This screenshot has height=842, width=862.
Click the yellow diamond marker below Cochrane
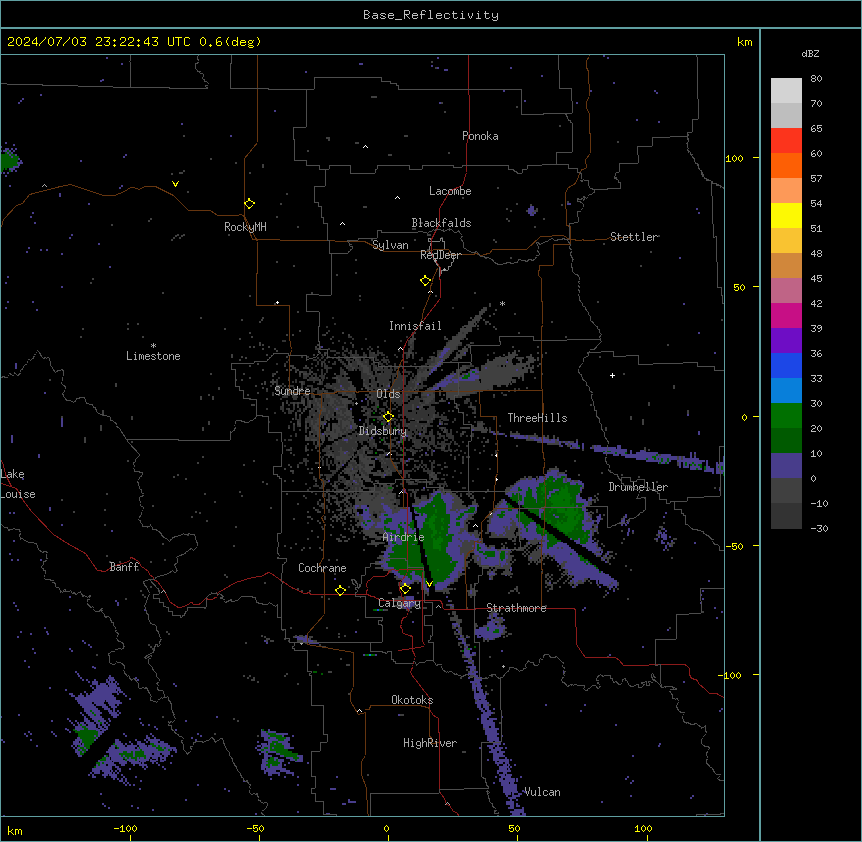pyautogui.click(x=340, y=591)
